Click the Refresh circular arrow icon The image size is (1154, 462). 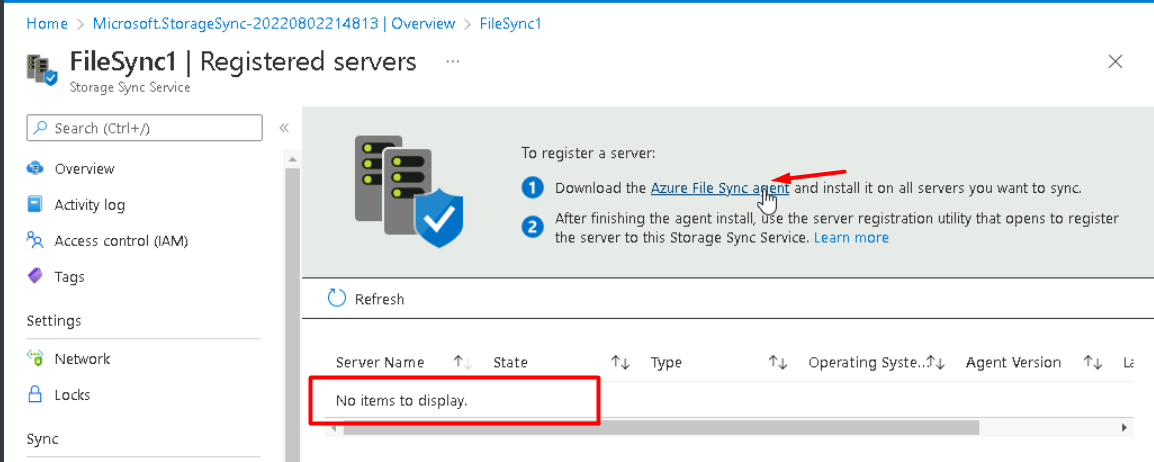tap(336, 298)
